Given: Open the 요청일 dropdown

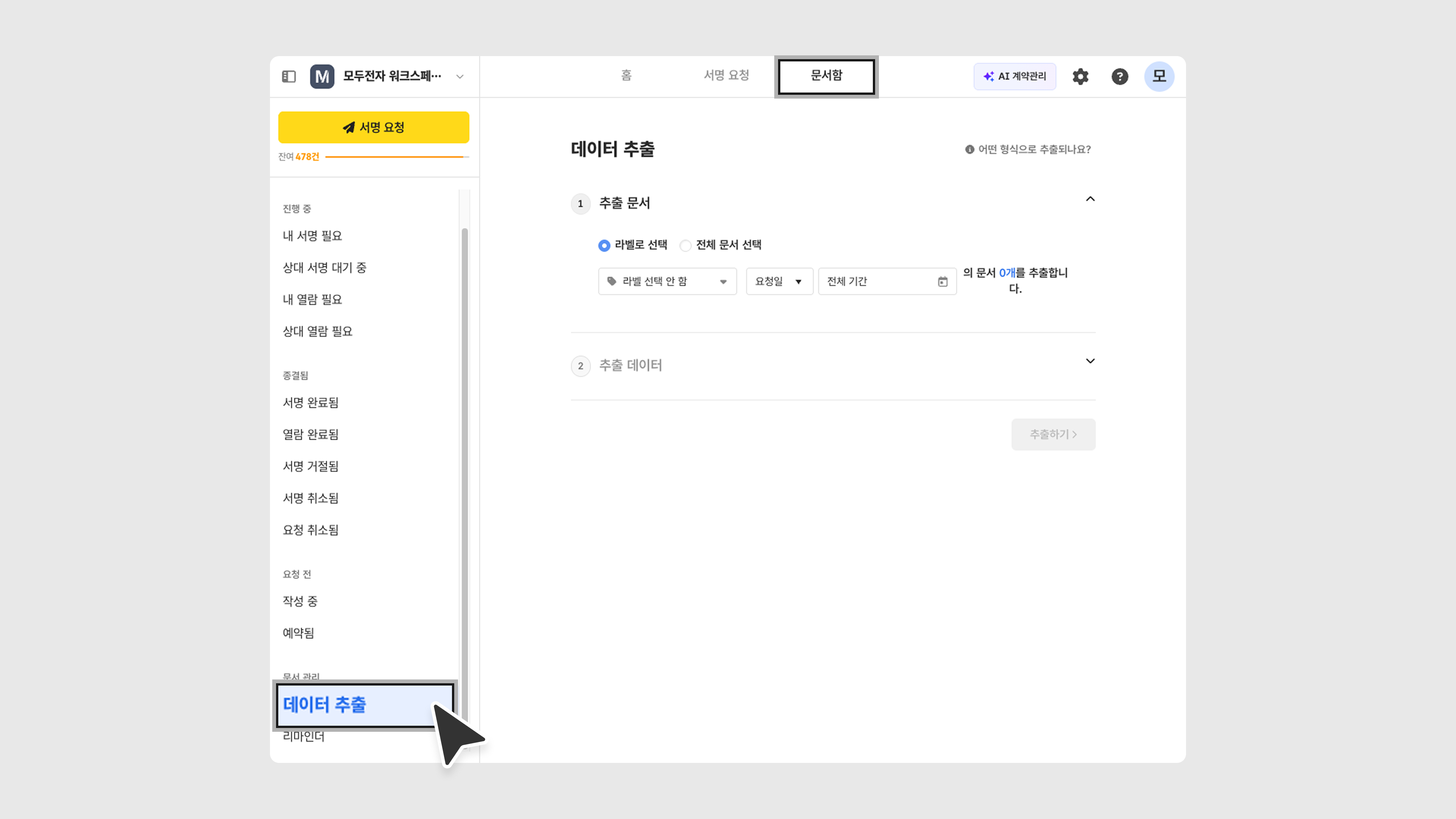Looking at the screenshot, I should pyautogui.click(x=779, y=281).
